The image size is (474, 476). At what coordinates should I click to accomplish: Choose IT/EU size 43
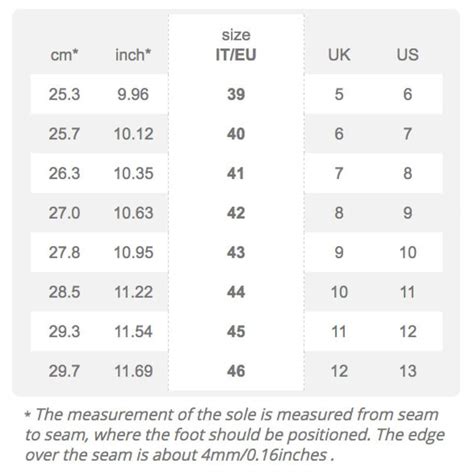point(236,252)
